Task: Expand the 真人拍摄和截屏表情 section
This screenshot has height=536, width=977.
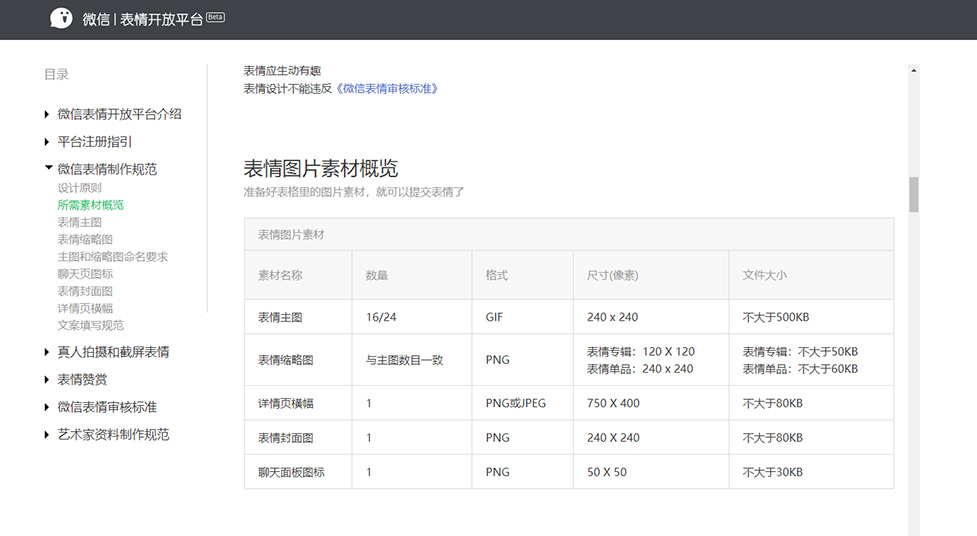Action: [x=47, y=352]
